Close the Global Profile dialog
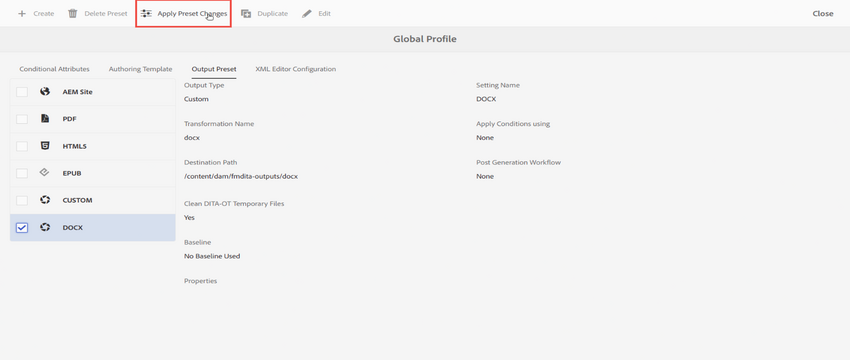850x360 pixels. [x=822, y=14]
